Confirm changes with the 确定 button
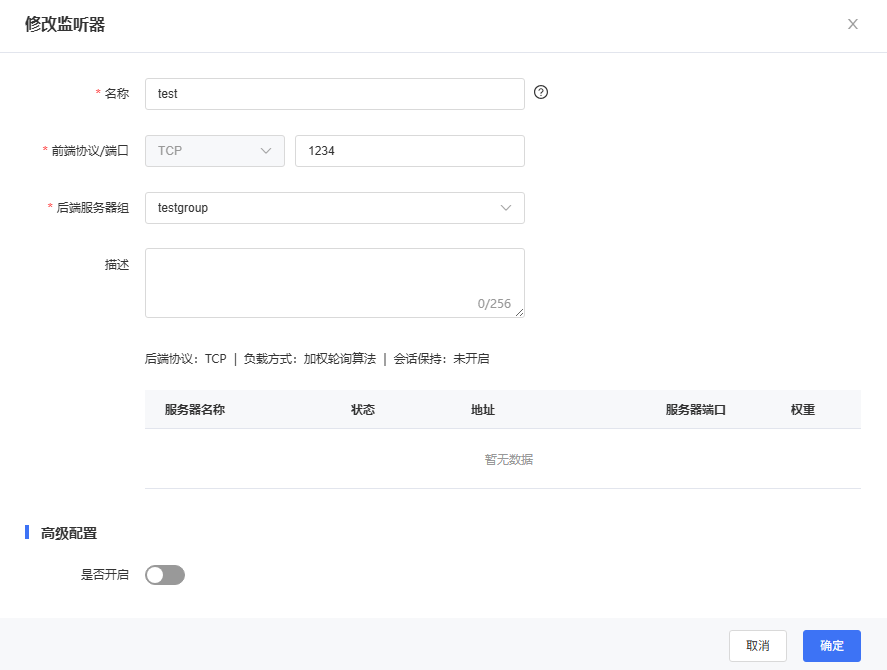 click(x=831, y=646)
